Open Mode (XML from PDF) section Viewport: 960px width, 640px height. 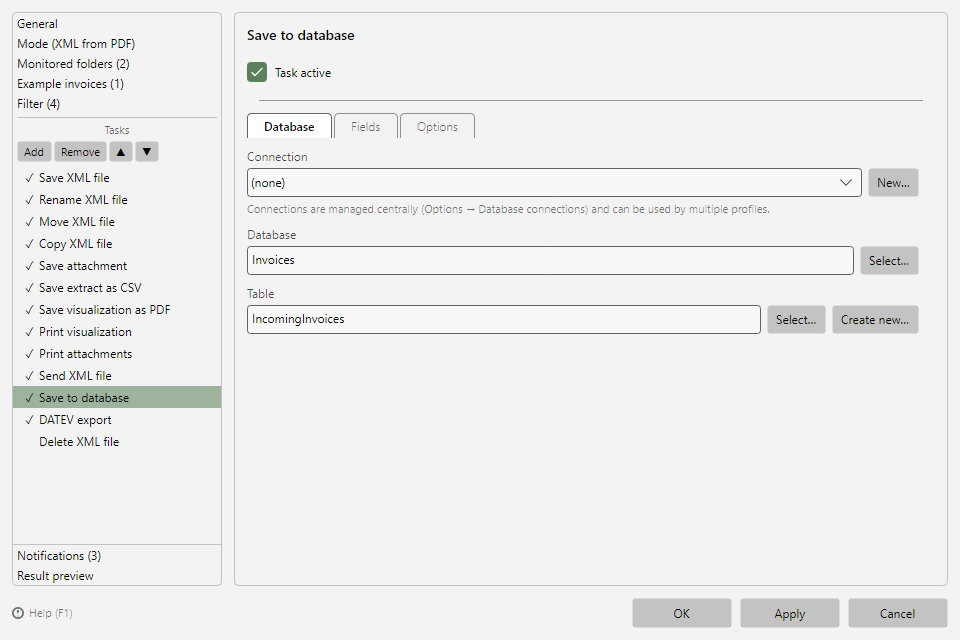pyautogui.click(x=76, y=44)
